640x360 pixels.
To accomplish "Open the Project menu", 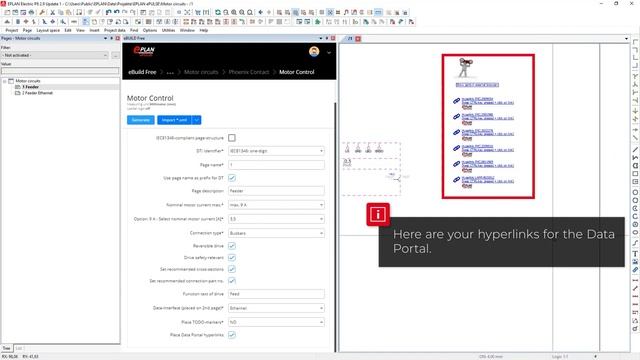I will tap(11, 30).
